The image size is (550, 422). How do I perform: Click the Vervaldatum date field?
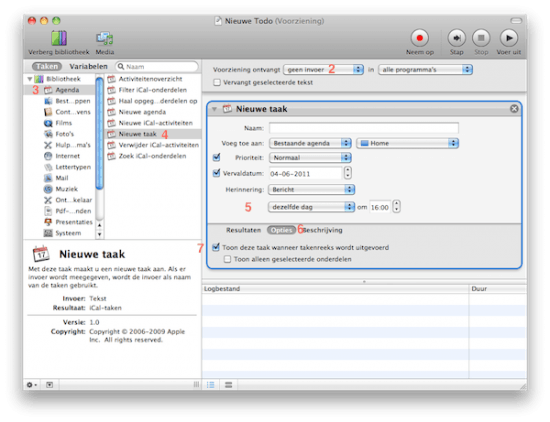[305, 173]
